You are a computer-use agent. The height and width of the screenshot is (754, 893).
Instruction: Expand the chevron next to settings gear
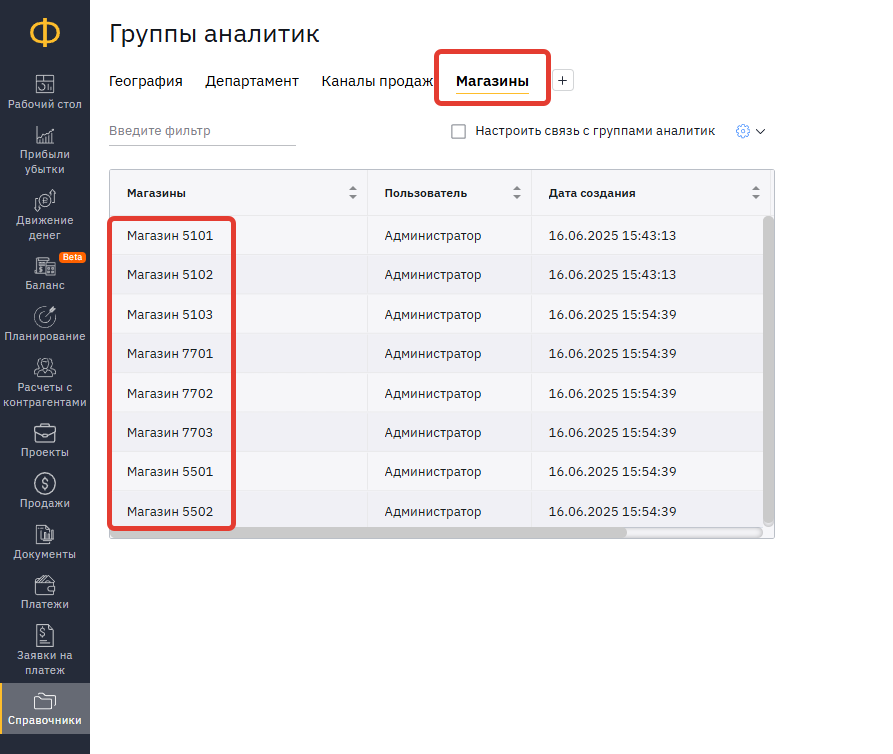760,132
